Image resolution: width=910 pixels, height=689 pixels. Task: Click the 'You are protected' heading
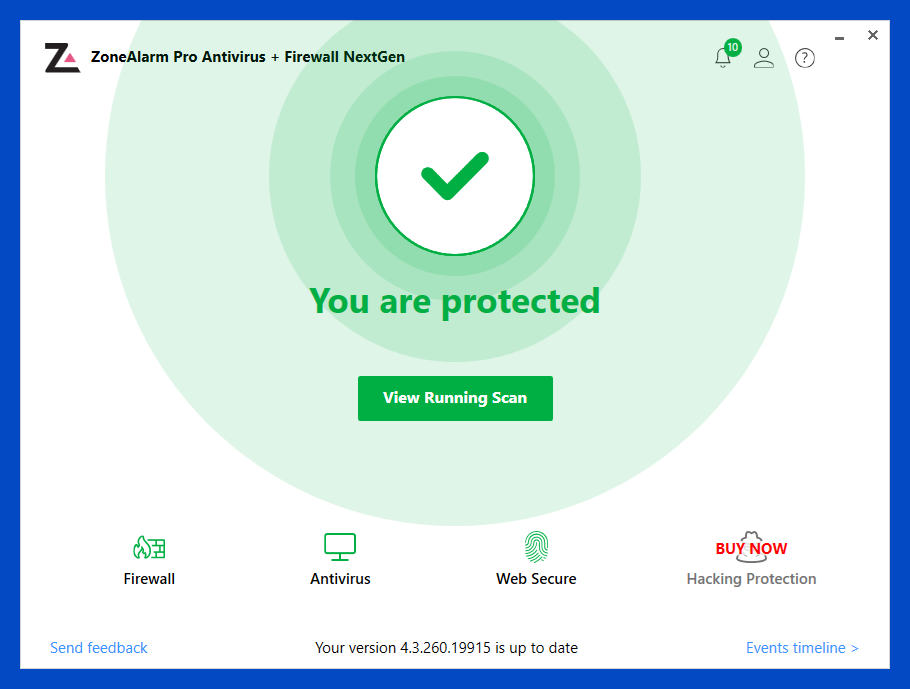[455, 302]
